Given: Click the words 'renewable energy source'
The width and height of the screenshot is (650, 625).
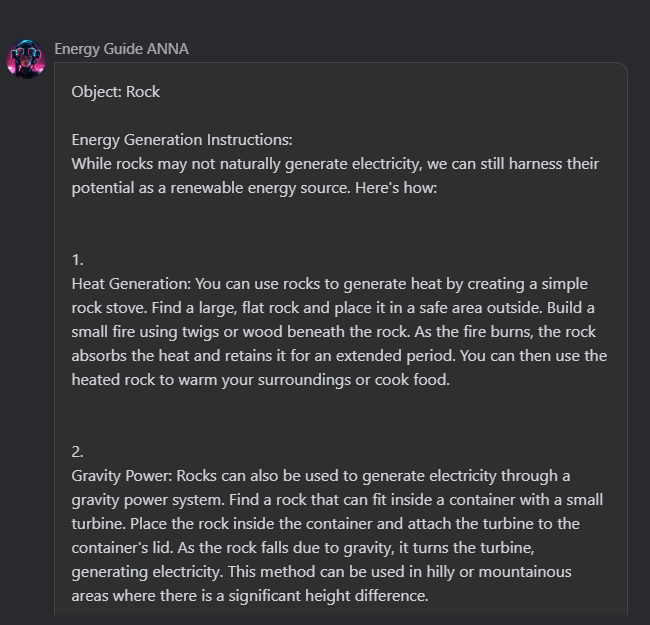Looking at the screenshot, I should pos(260,188).
